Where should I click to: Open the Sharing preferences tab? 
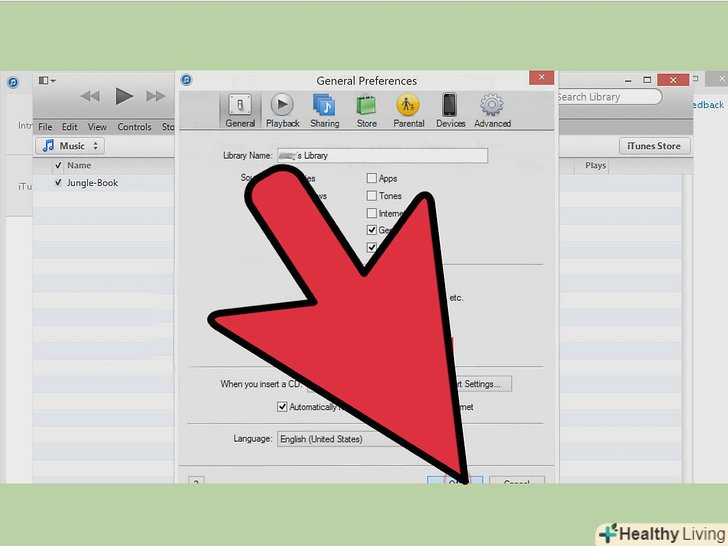[325, 110]
